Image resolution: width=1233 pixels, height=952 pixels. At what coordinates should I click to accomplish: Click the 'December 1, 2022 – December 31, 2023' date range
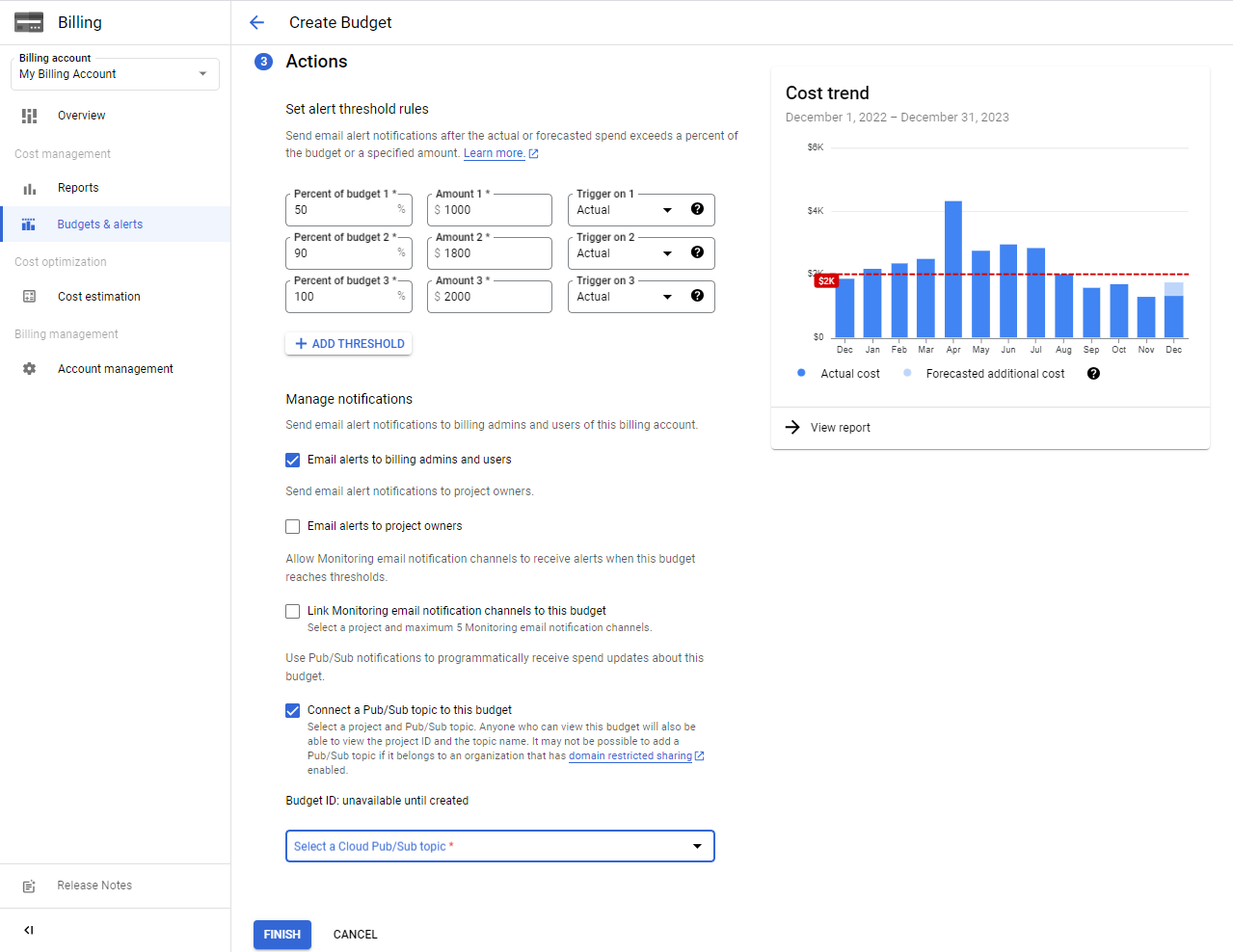(898, 118)
